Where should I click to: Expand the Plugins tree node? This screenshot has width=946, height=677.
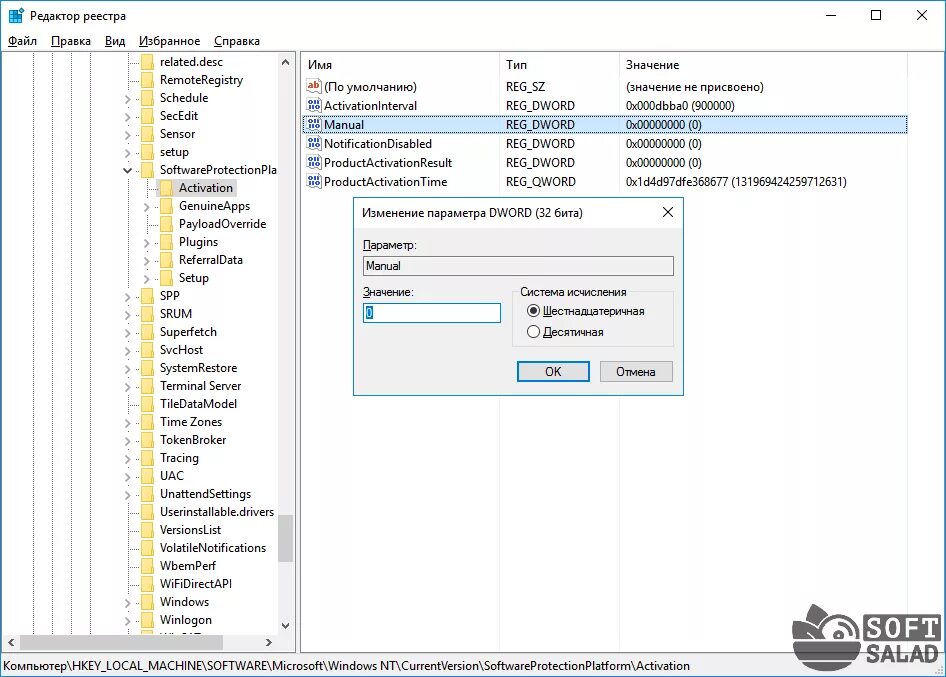(x=147, y=243)
